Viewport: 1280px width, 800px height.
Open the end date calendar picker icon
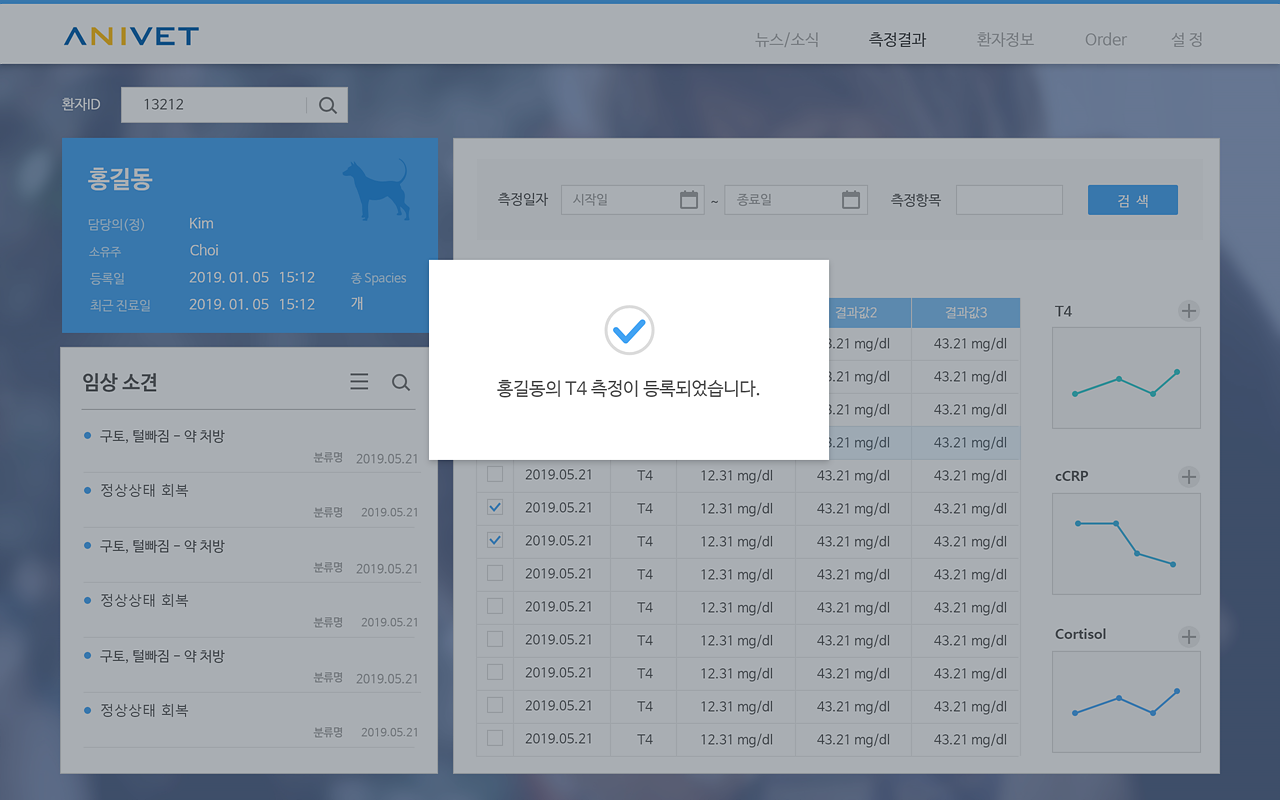point(851,200)
